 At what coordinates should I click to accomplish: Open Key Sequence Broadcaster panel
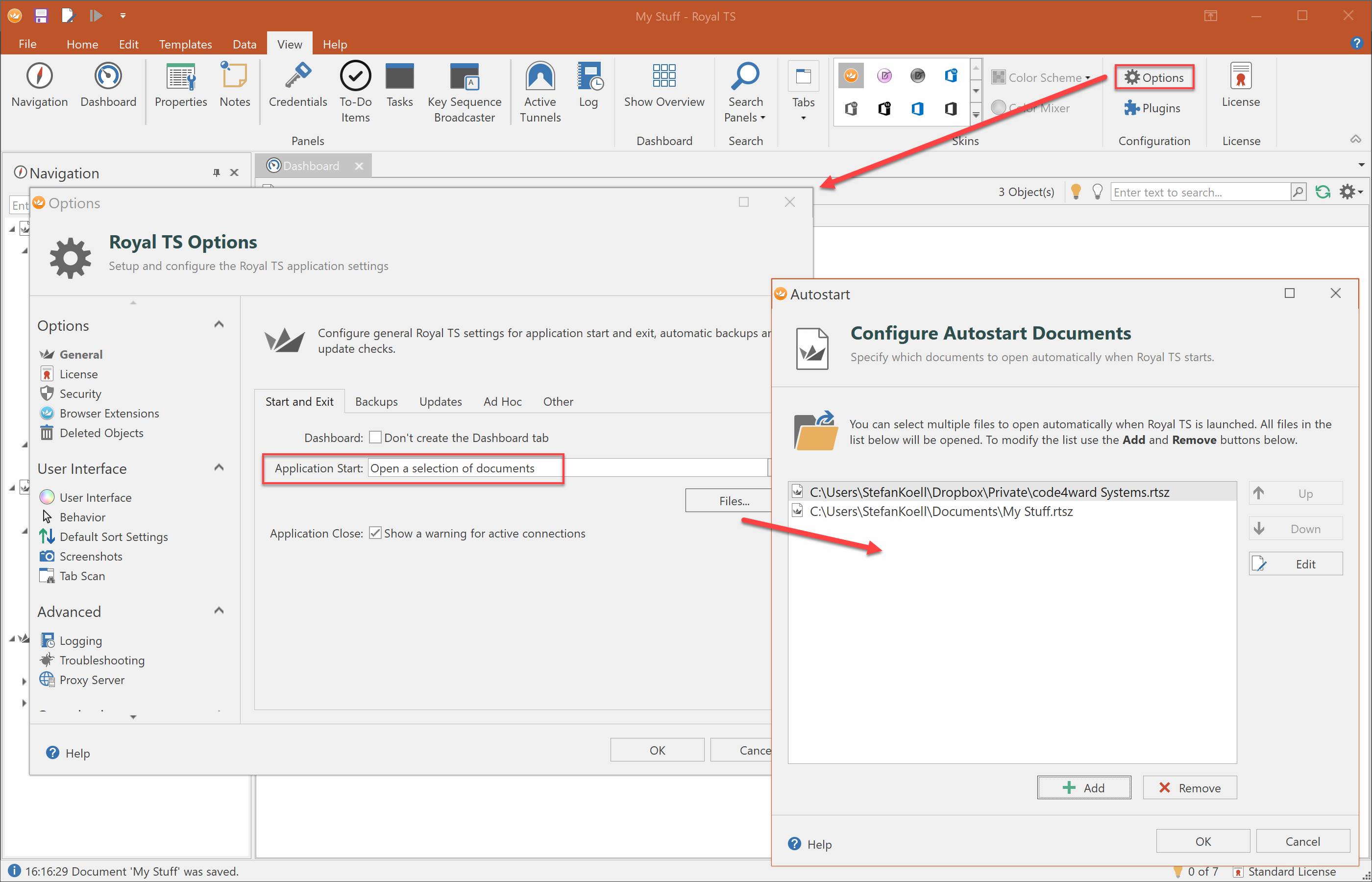point(464,77)
